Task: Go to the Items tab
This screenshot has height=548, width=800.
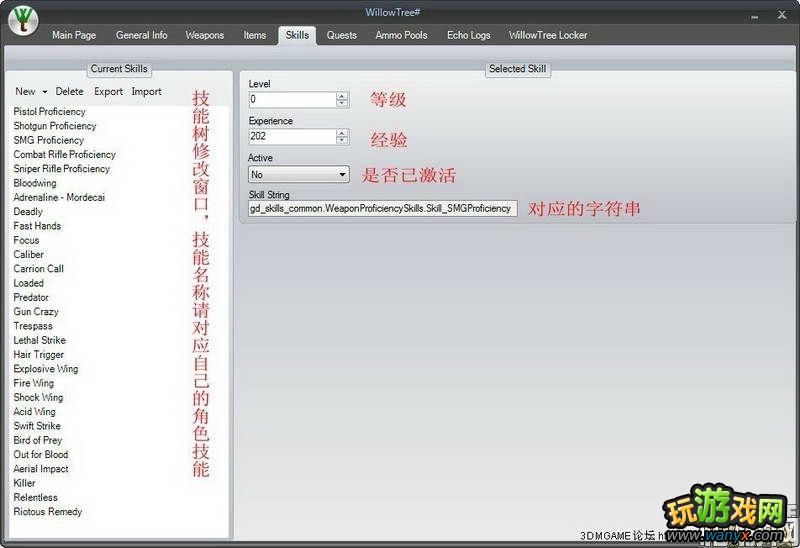Action: tap(254, 35)
